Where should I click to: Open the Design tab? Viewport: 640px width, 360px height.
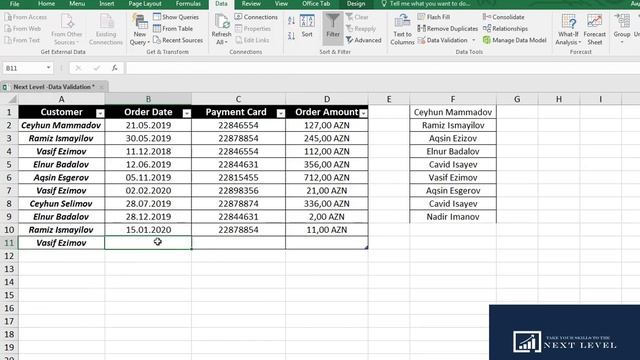click(x=356, y=4)
